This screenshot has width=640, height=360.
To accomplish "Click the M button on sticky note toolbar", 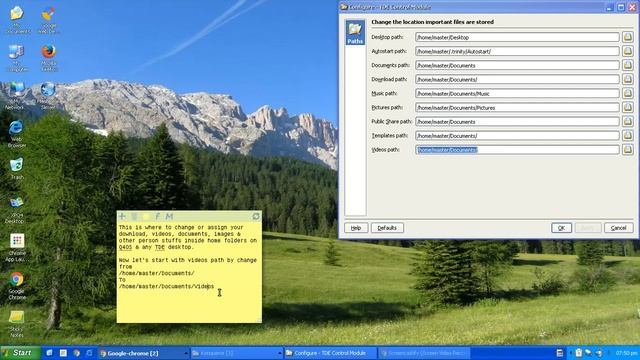I will point(169,216).
